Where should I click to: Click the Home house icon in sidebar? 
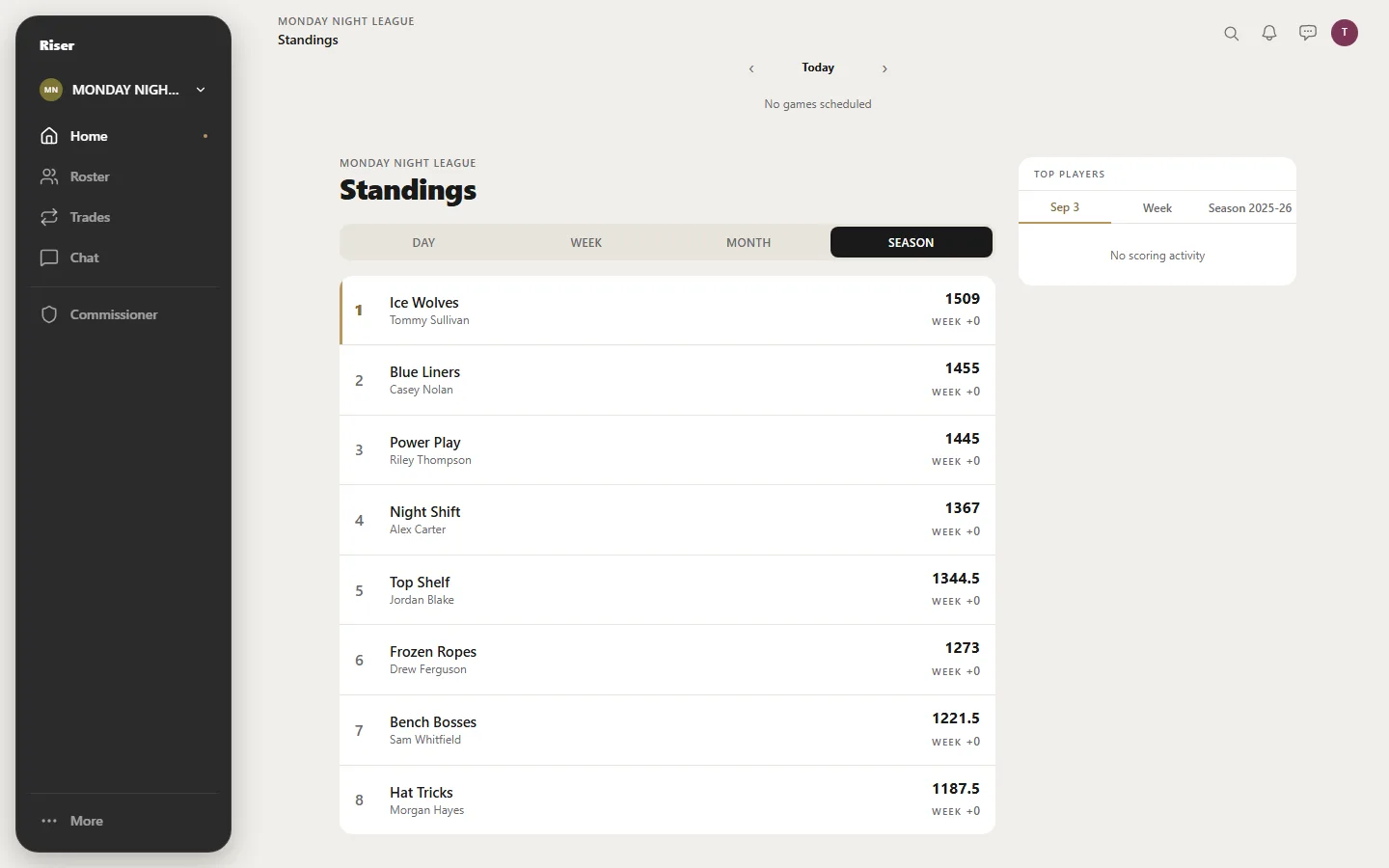click(49, 136)
